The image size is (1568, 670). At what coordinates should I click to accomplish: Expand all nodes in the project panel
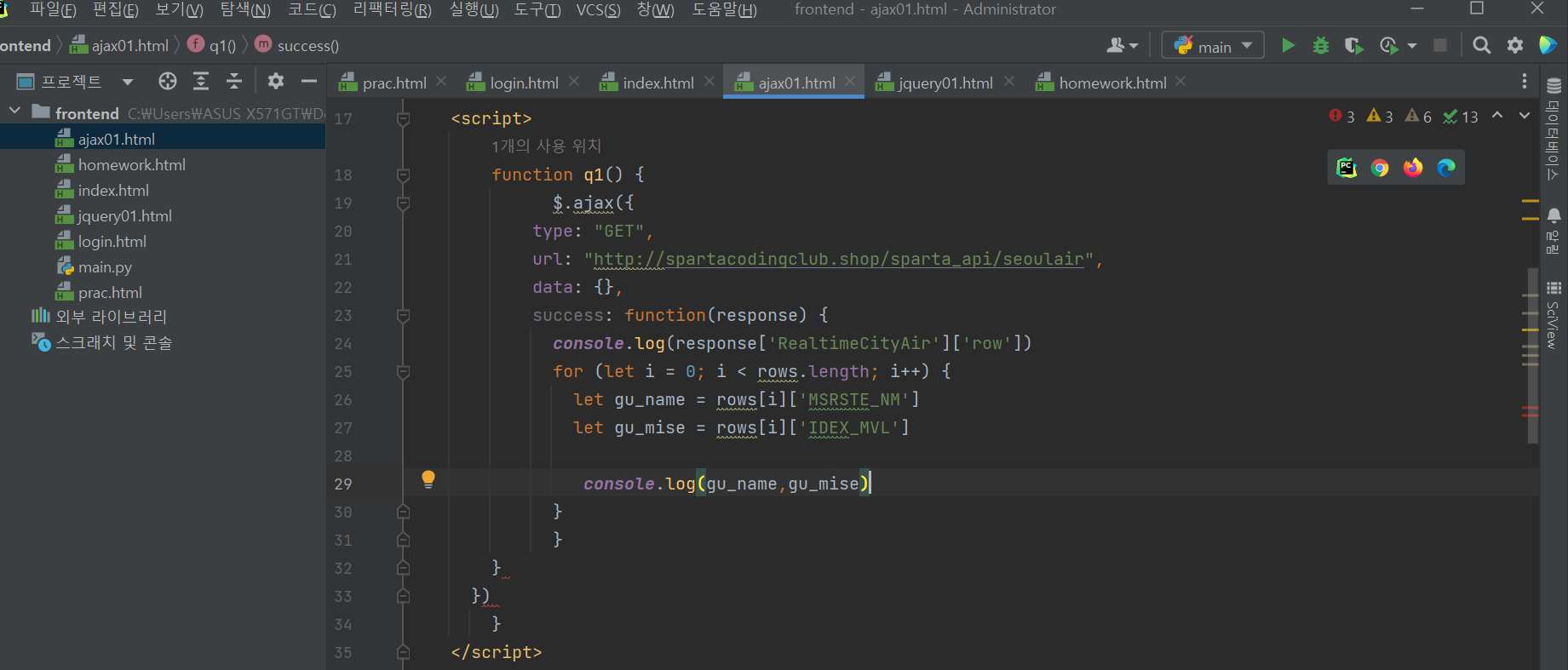click(201, 81)
